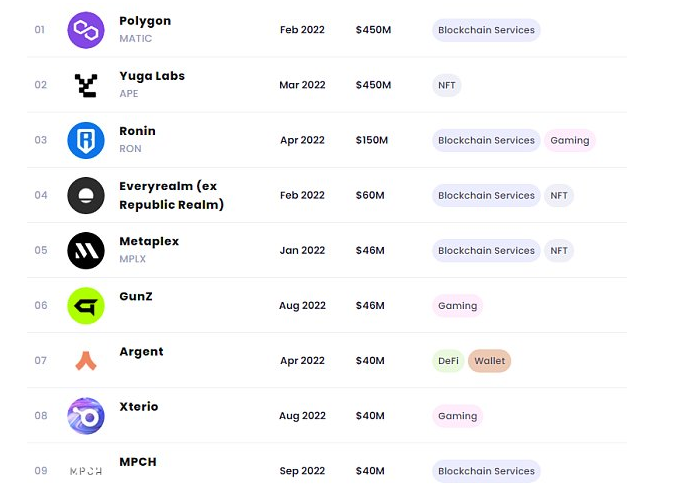Click Aug 2022 date in GunZ row
This screenshot has width=677, height=493.
point(302,306)
